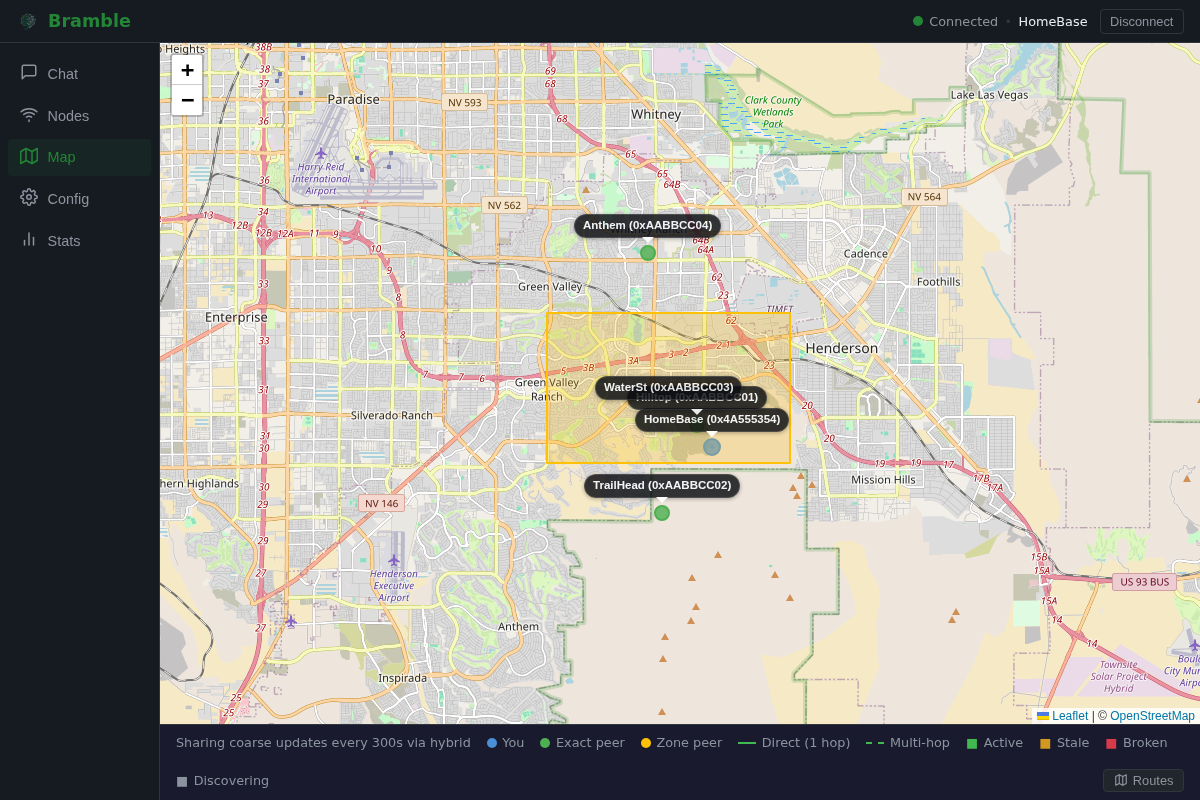
Task: Open the Stats section
Action: 80,241
